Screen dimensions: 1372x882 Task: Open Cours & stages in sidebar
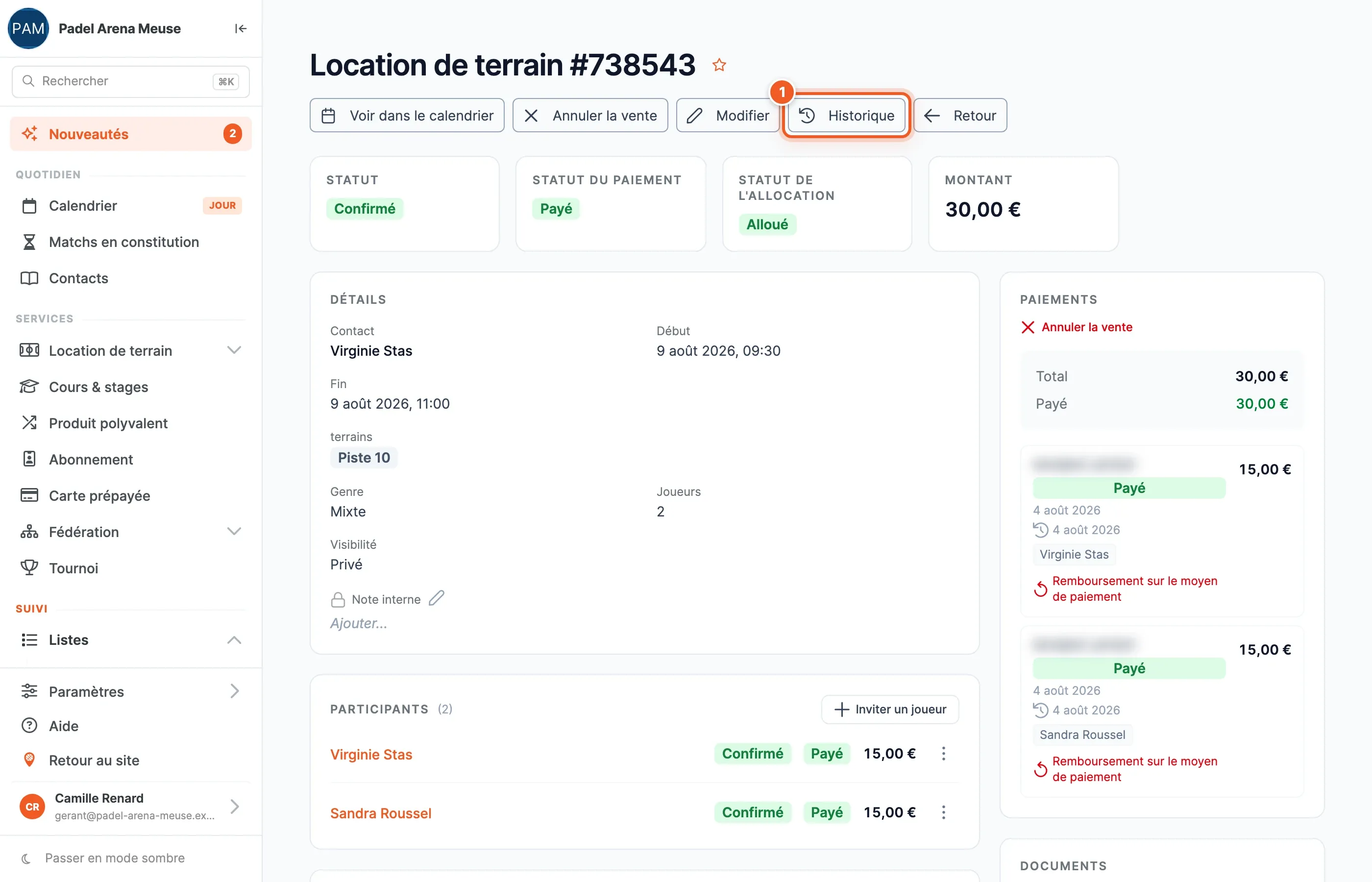coord(130,387)
